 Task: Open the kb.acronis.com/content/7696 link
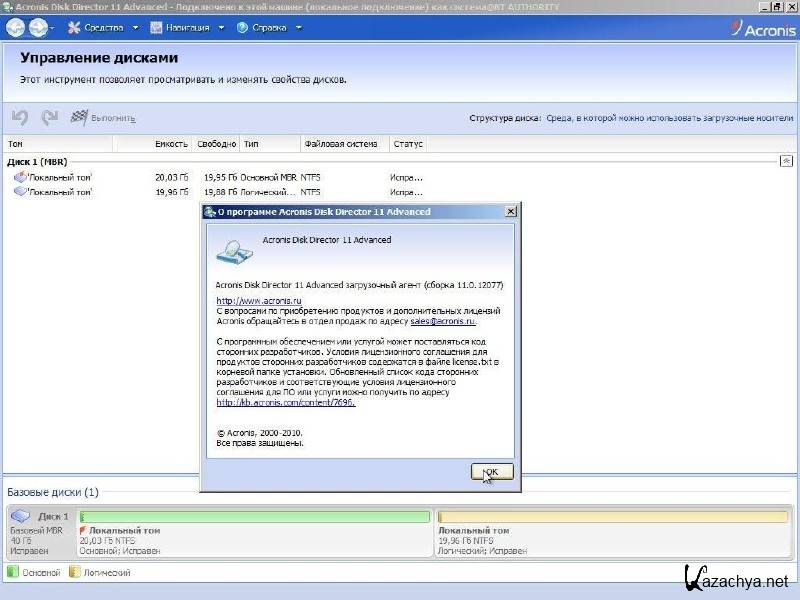285,403
